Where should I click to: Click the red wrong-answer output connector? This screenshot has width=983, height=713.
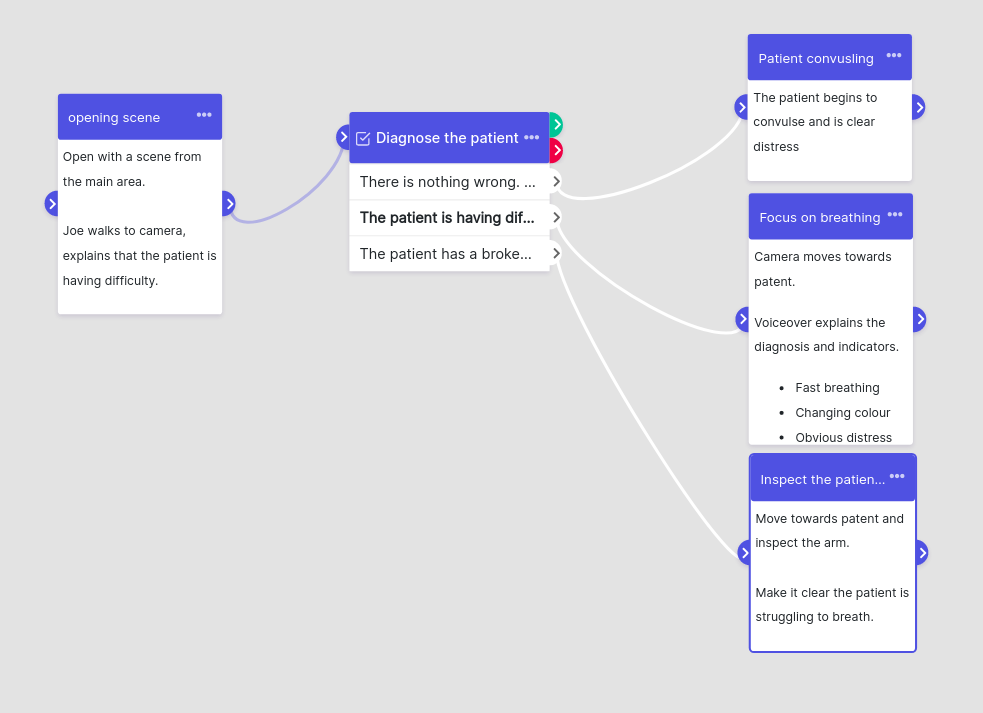(x=556, y=151)
